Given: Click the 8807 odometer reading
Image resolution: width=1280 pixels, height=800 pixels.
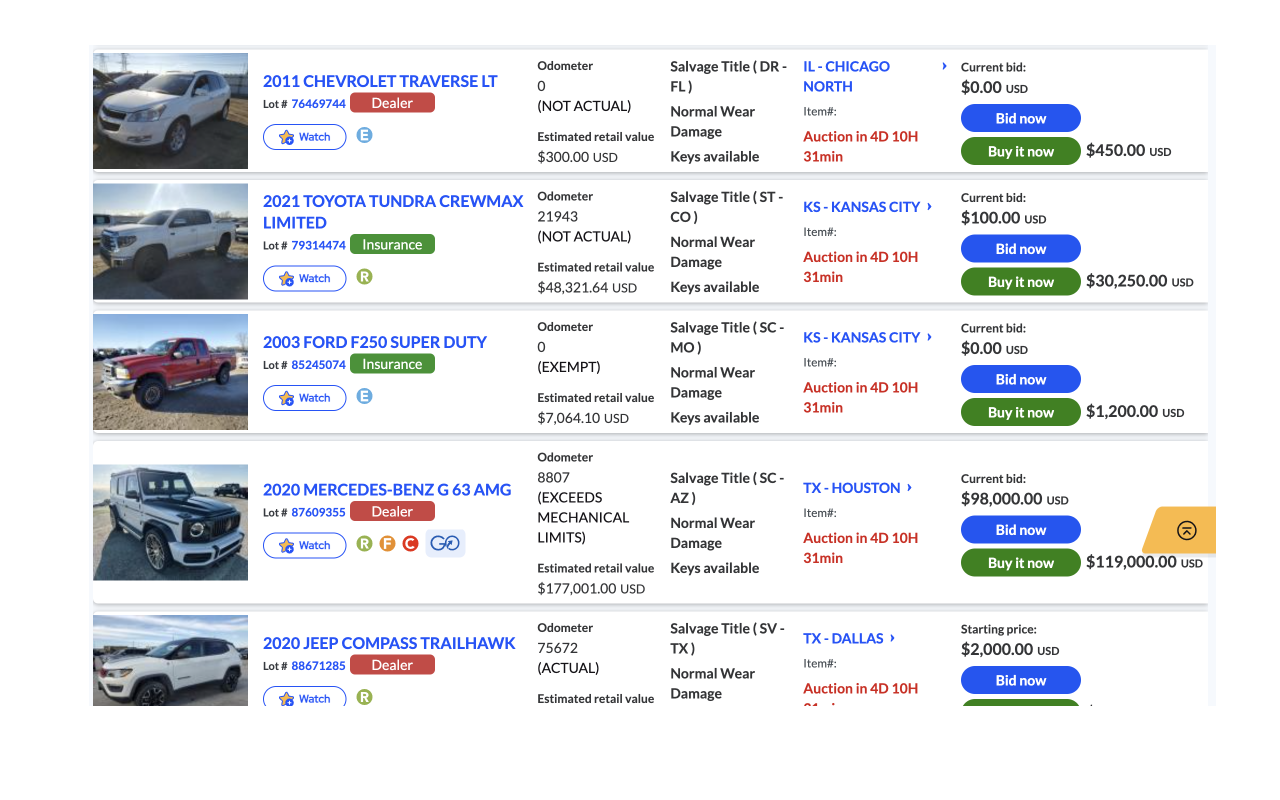Looking at the screenshot, I should point(553,477).
